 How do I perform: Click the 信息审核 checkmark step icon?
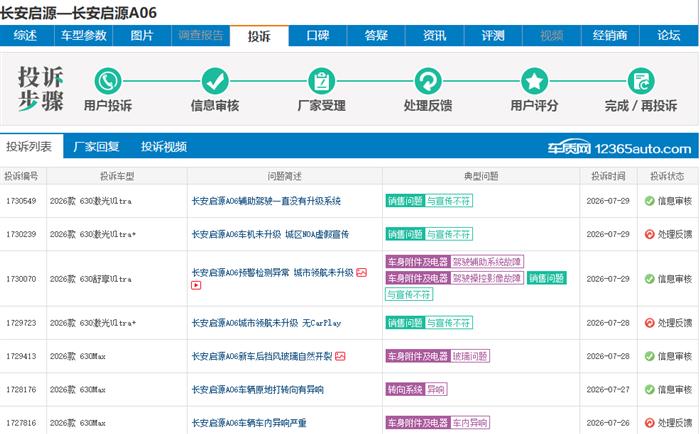(215, 81)
